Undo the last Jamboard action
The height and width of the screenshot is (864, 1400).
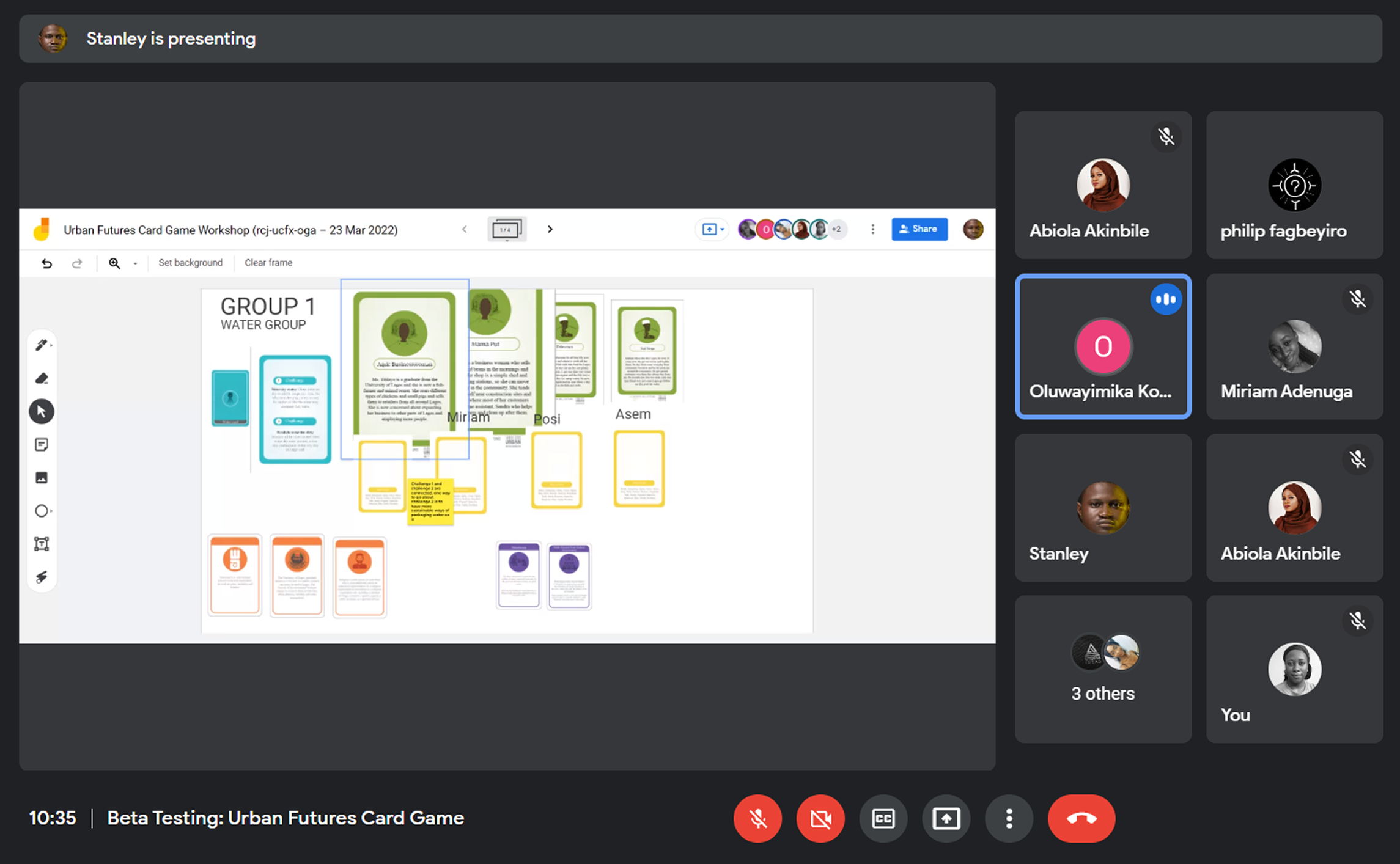[x=47, y=263]
